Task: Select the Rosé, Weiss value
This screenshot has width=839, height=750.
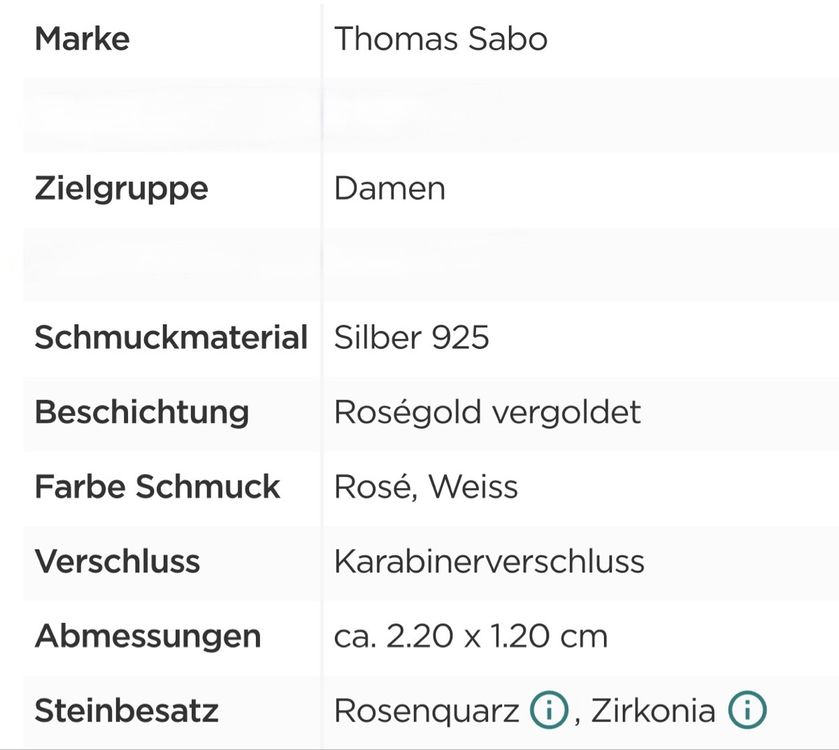Action: (x=426, y=487)
